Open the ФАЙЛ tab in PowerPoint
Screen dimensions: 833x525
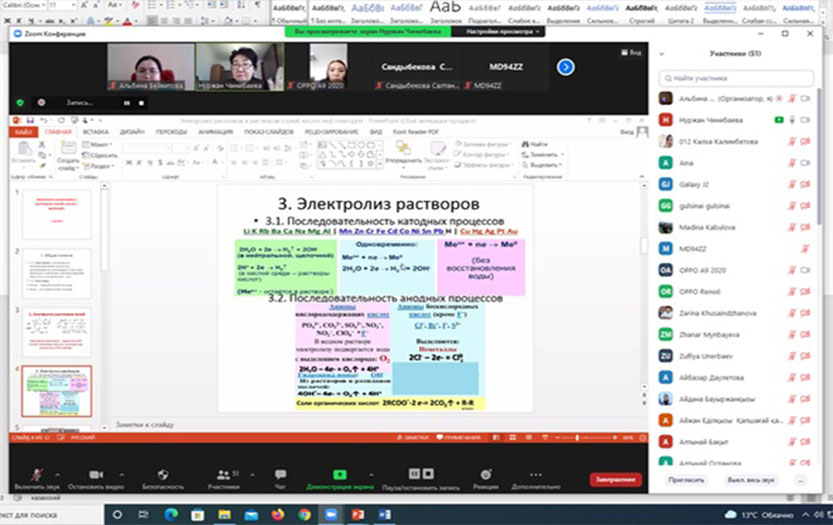25,132
